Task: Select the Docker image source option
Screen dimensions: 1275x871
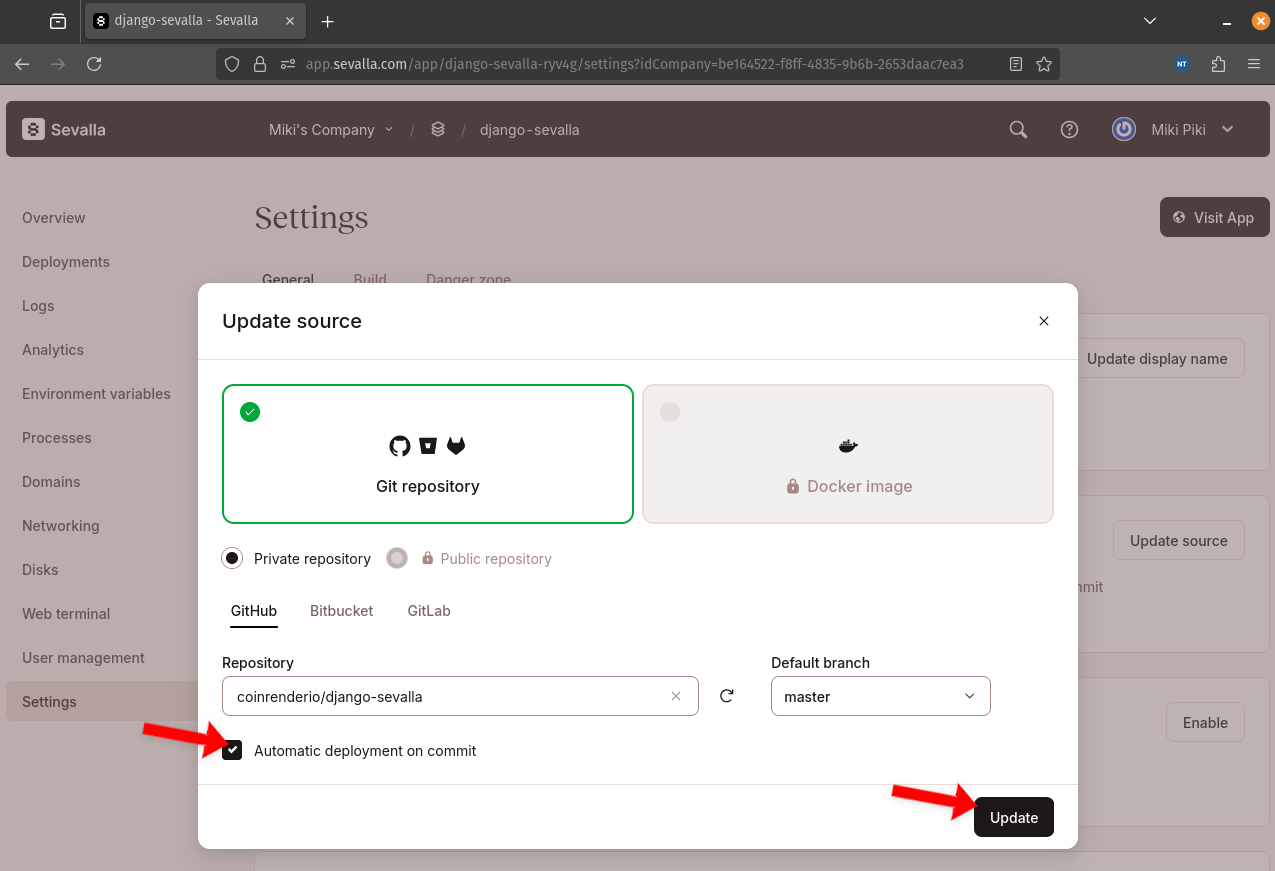Action: tap(847, 454)
